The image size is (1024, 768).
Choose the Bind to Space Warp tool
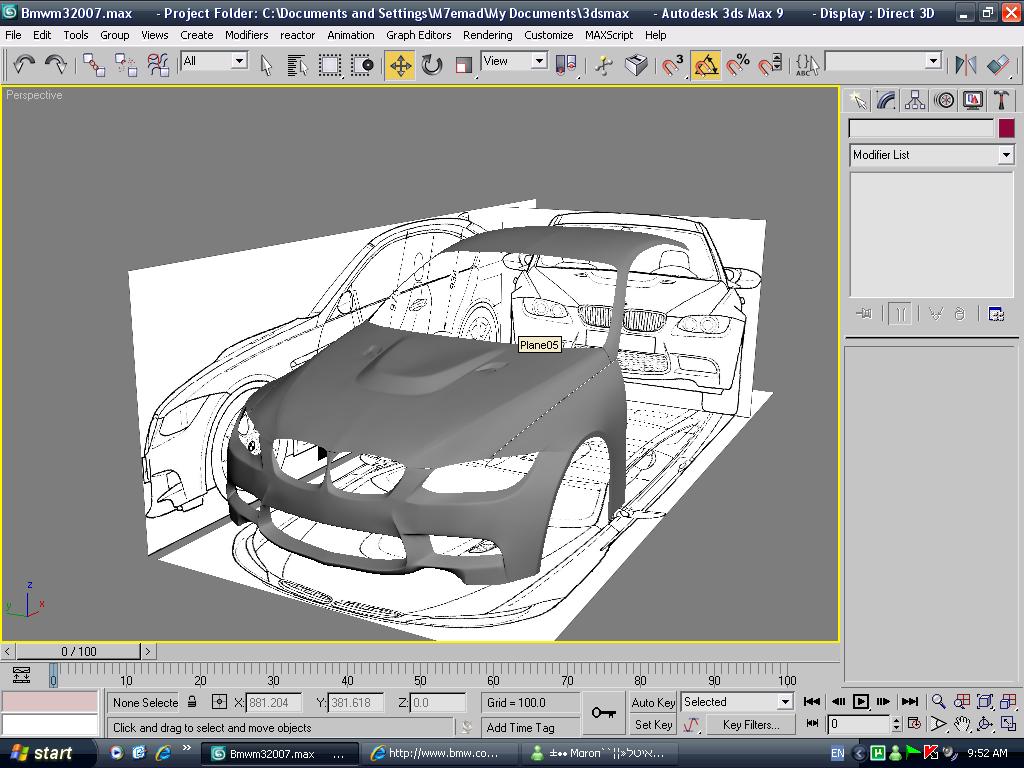[157, 65]
